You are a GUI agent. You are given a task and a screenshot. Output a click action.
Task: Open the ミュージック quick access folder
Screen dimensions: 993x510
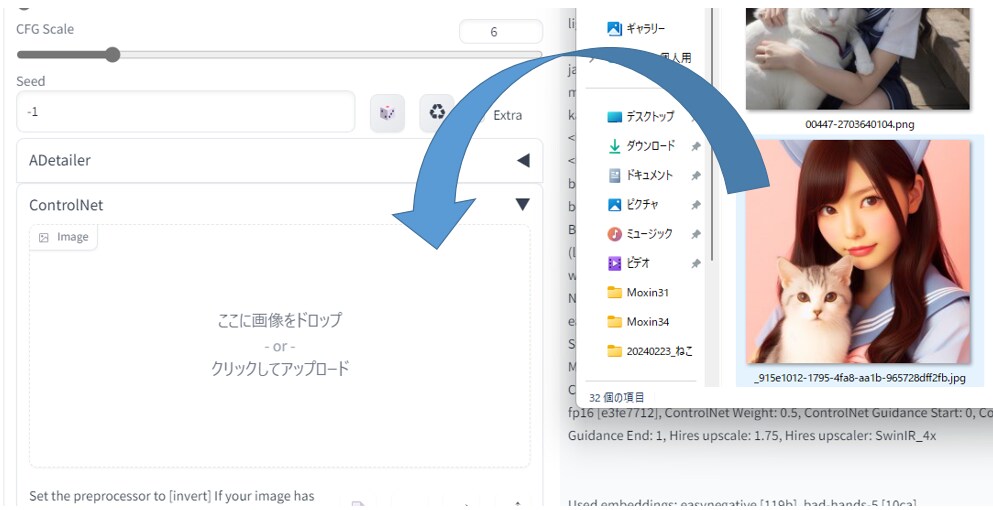click(x=649, y=233)
